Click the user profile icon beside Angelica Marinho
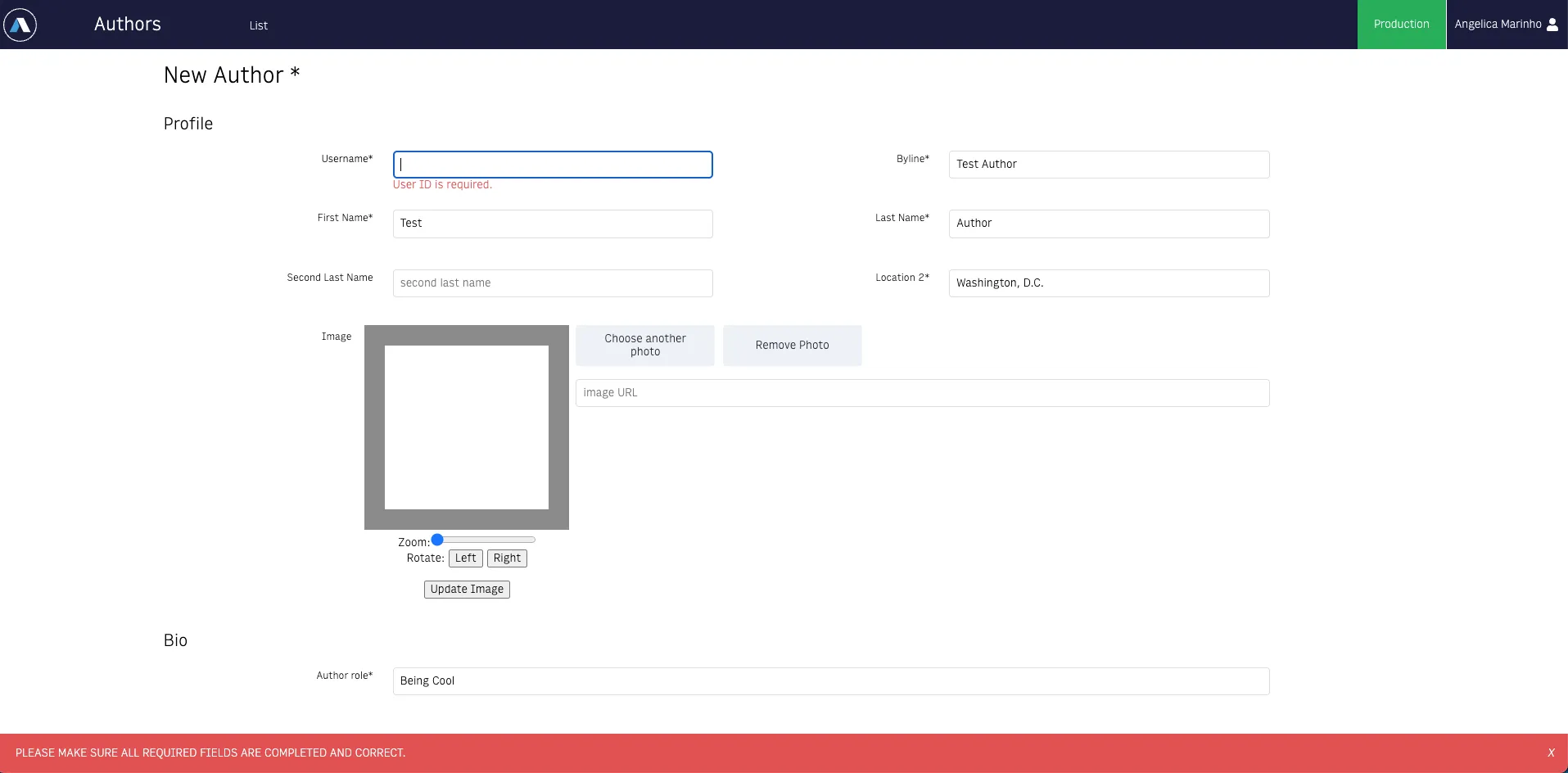This screenshot has height=773, width=1568. pyautogui.click(x=1552, y=25)
